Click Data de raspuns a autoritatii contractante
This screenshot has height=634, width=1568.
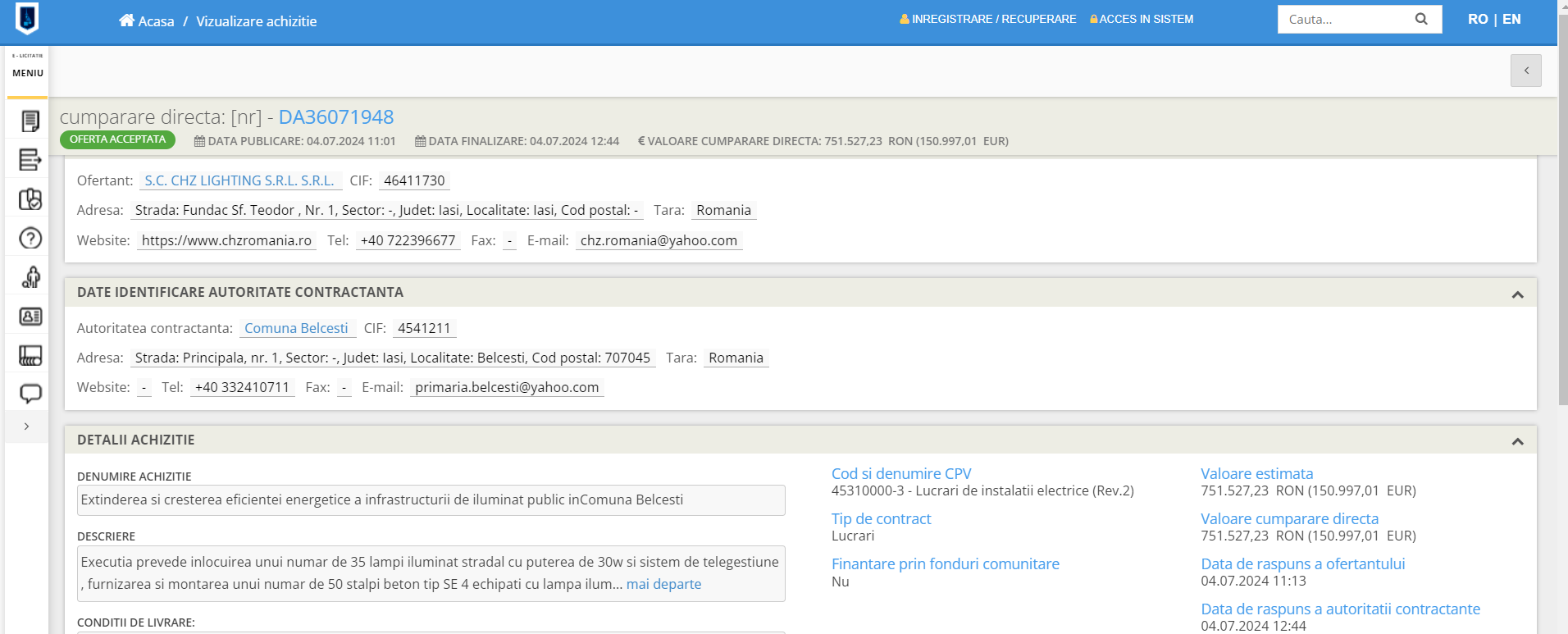click(1340, 609)
